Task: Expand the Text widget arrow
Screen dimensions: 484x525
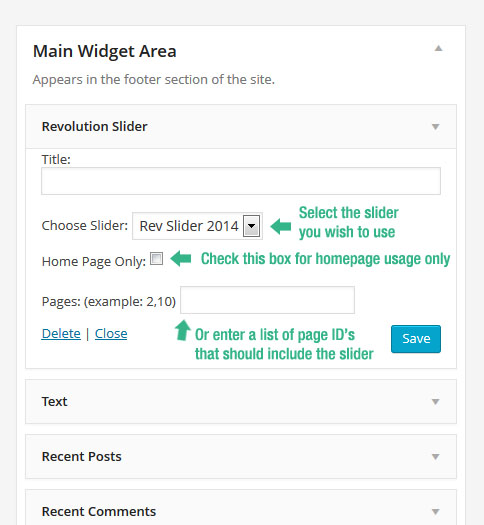Action: pyautogui.click(x=435, y=401)
